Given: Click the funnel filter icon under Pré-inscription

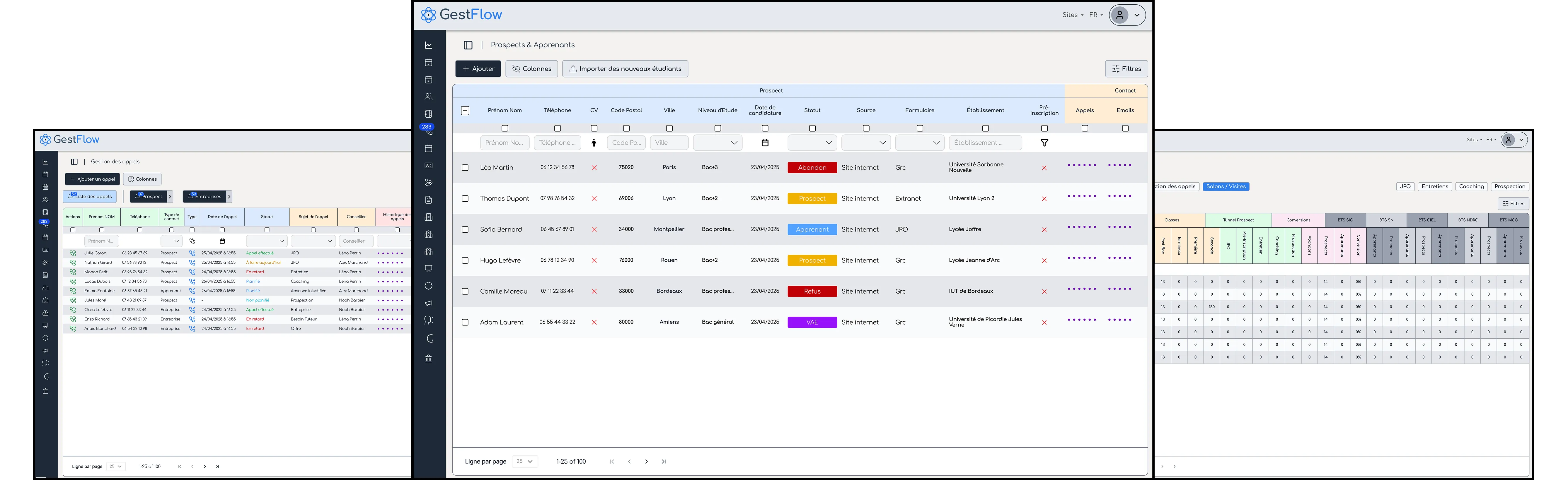Looking at the screenshot, I should coord(1044,143).
